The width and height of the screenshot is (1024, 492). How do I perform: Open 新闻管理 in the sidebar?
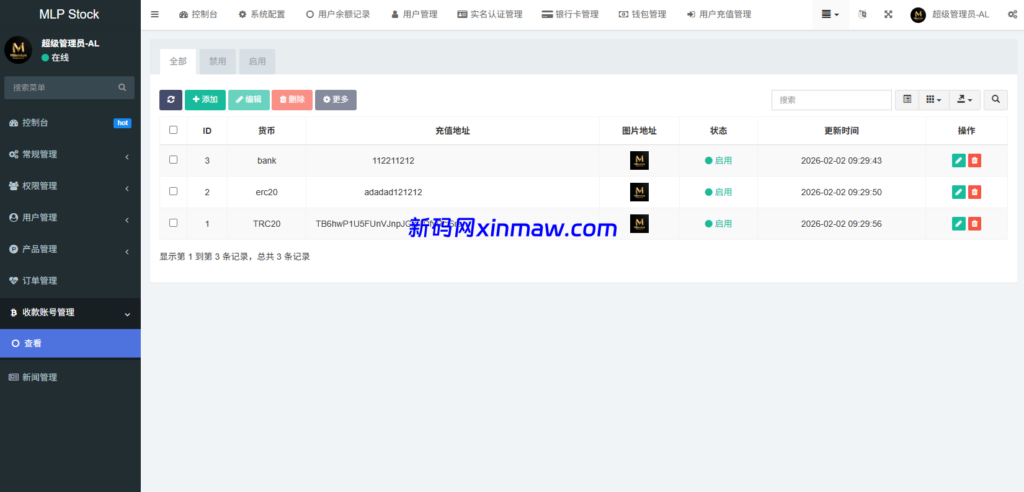[70, 378]
